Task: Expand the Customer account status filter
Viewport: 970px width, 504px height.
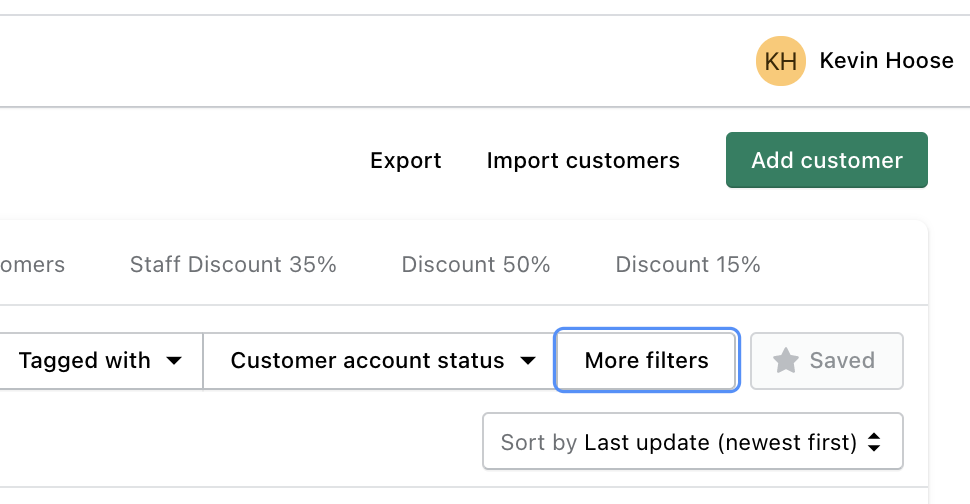Action: 378,361
